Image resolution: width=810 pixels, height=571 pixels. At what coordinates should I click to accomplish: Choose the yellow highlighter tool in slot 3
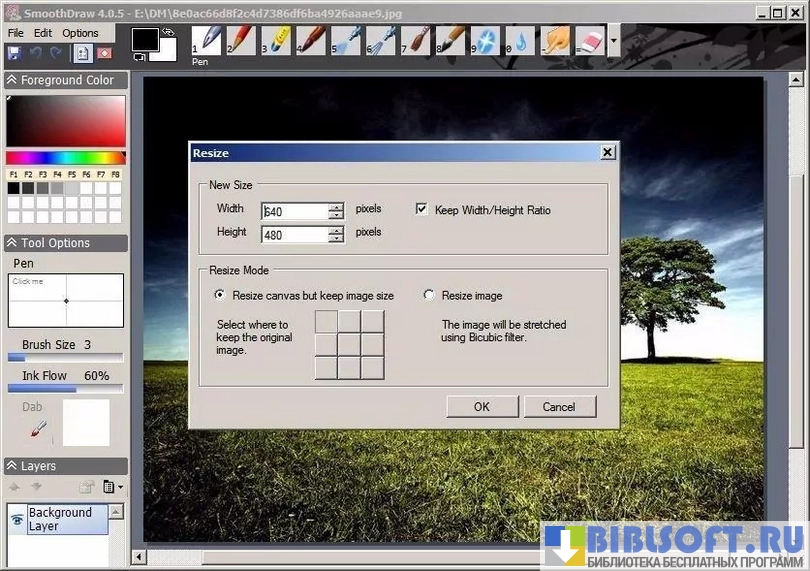(x=277, y=40)
